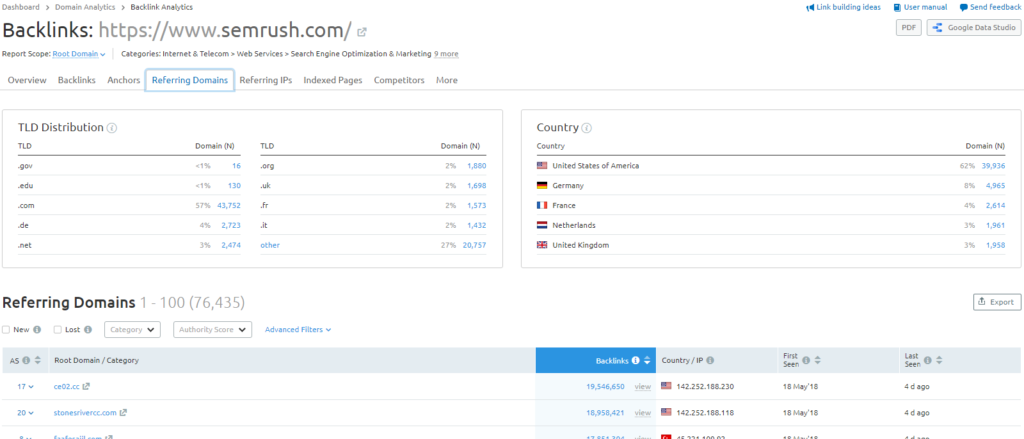Click the Root Domain / Category column header
The width and height of the screenshot is (1024, 439).
pos(96,361)
